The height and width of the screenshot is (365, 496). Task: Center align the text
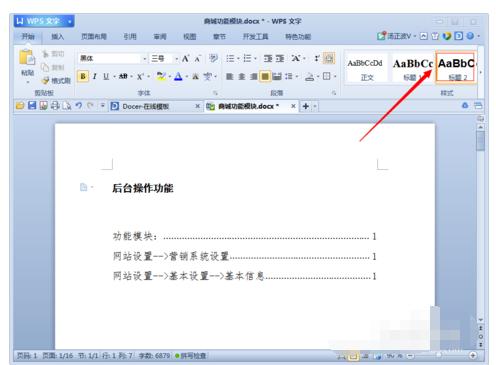click(241, 76)
